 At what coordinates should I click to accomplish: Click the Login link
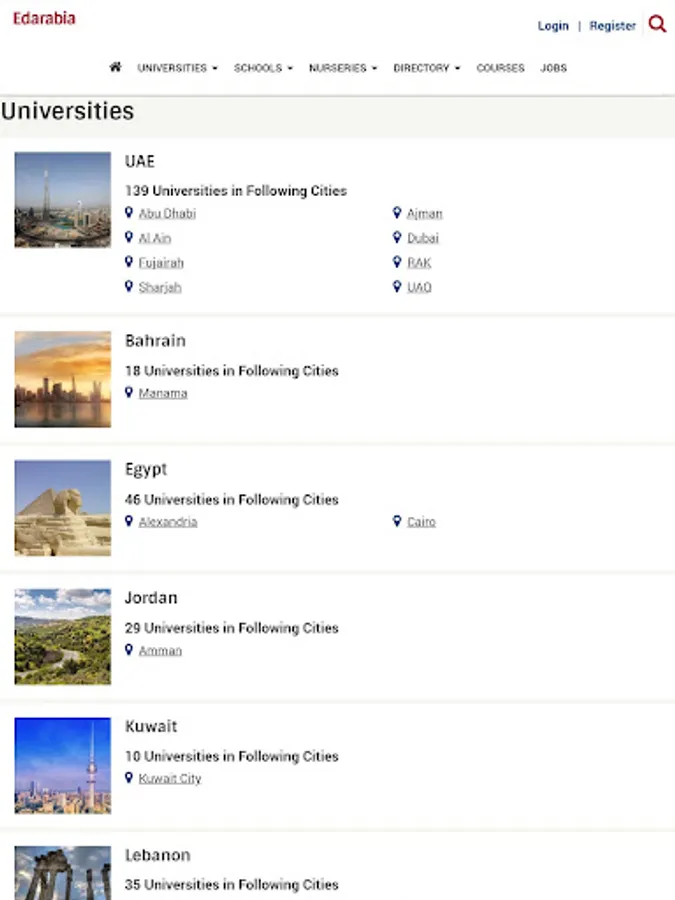(x=553, y=26)
